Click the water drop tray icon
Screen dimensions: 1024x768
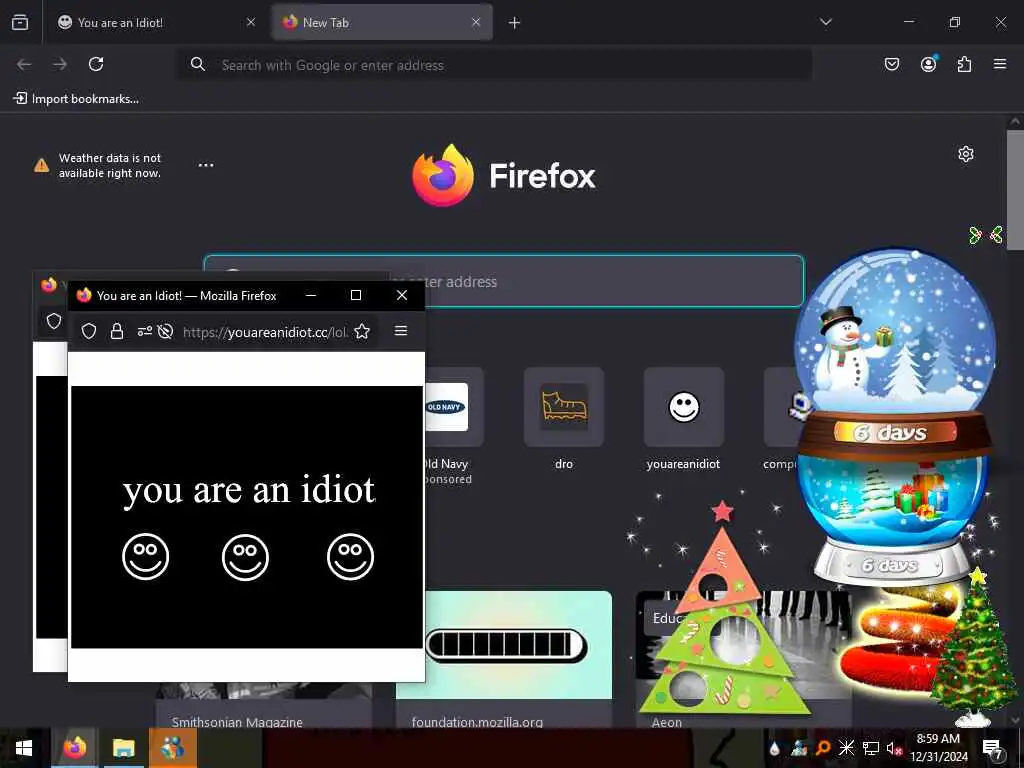(775, 748)
